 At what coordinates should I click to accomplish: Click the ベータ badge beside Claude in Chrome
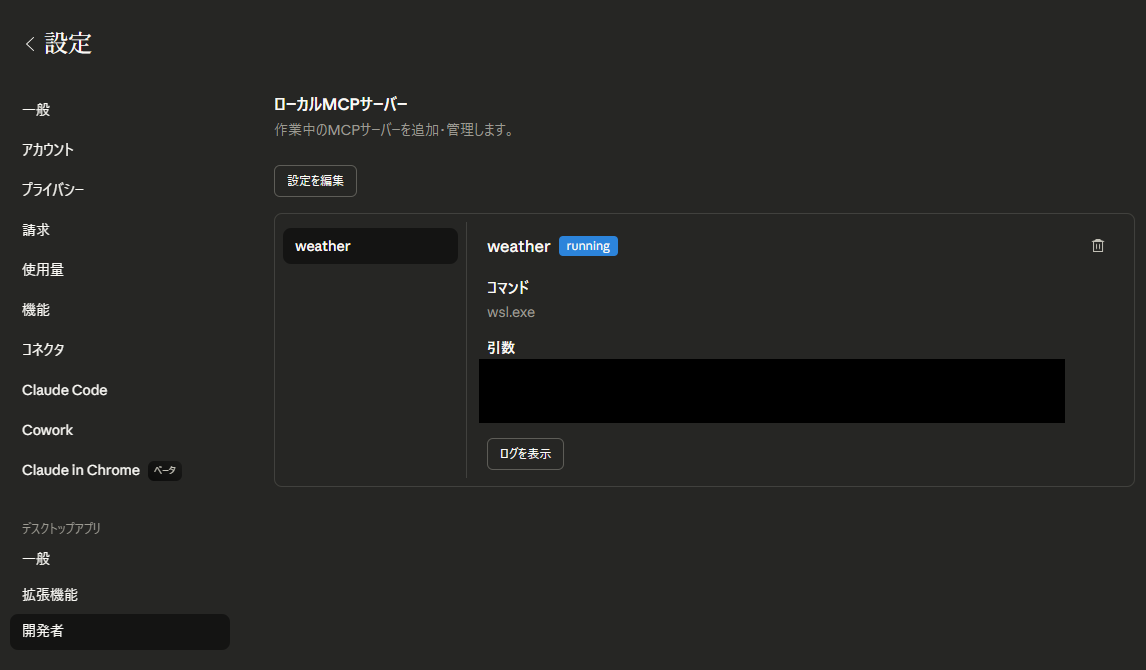click(x=165, y=470)
